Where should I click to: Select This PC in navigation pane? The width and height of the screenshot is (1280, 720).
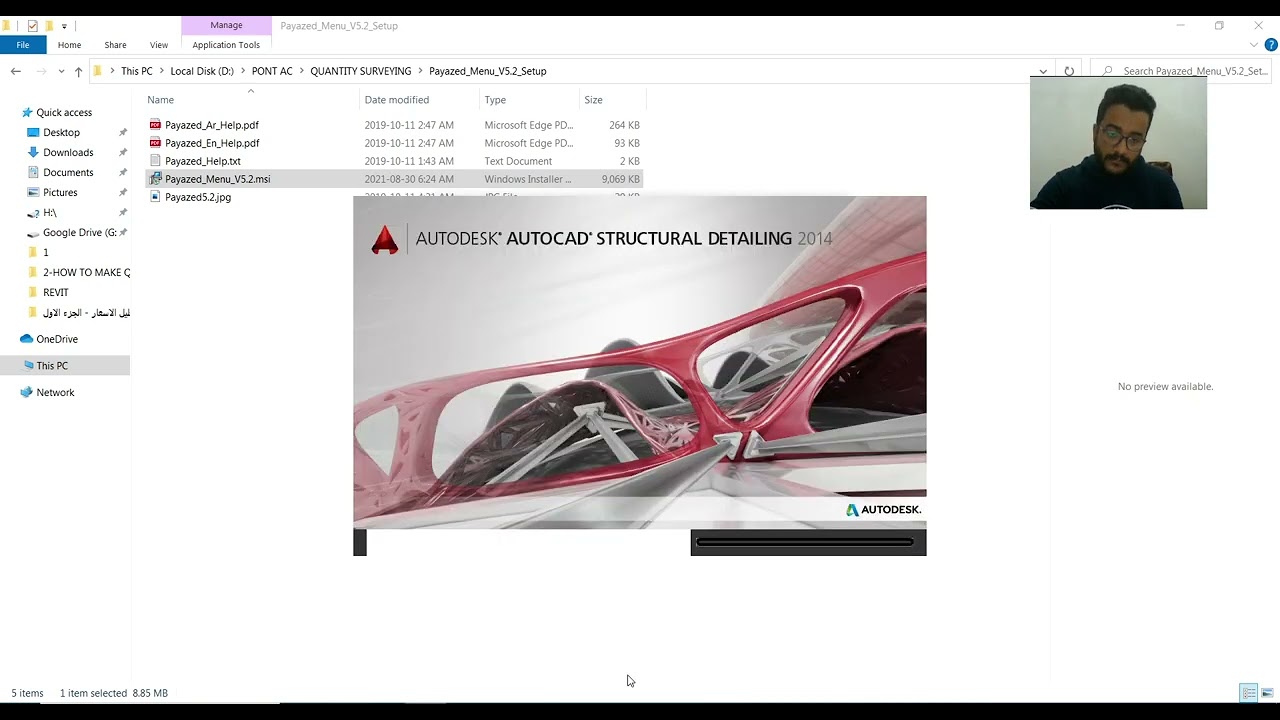[x=52, y=366]
